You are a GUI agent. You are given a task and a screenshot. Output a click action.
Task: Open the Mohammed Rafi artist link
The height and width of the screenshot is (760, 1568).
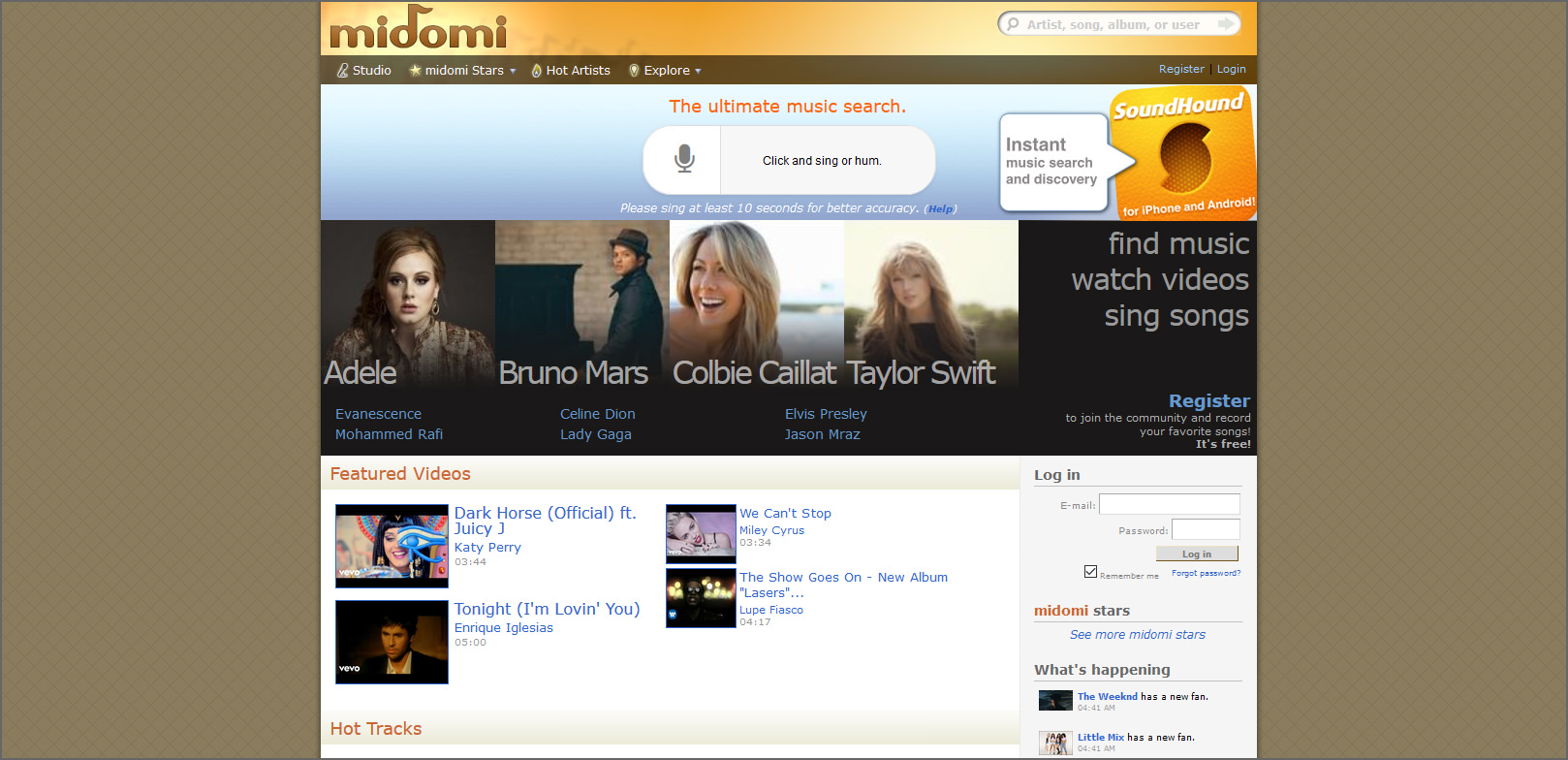(x=389, y=434)
